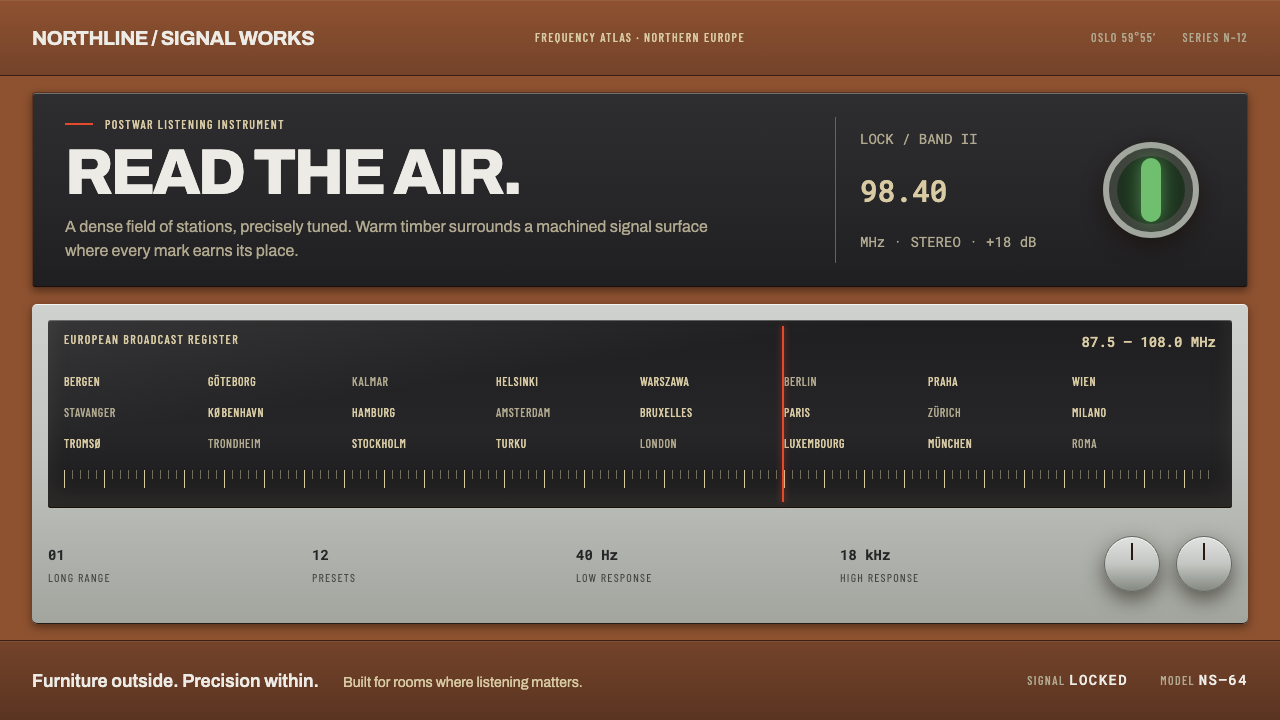Click the 87.5 — 108.0 MHz band range

click(x=1148, y=342)
